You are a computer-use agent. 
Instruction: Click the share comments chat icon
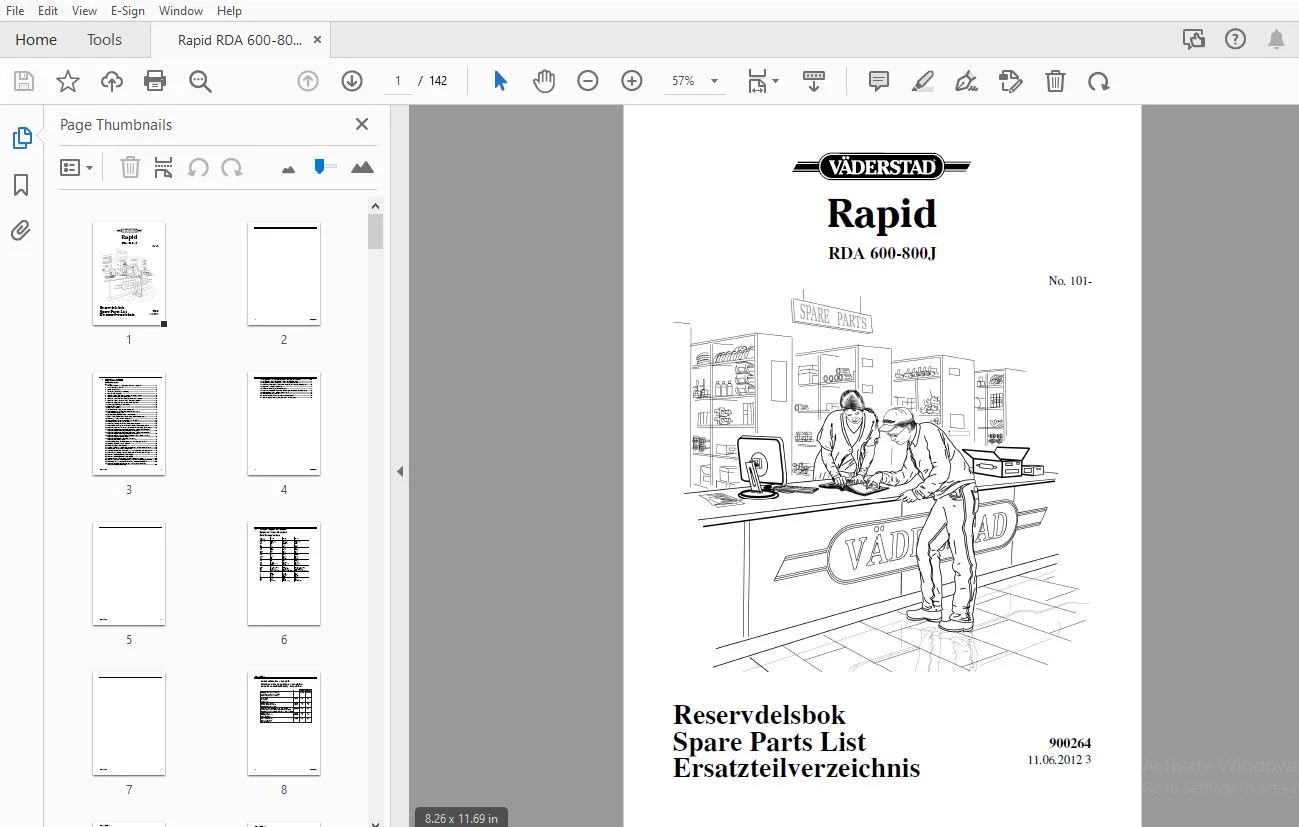[x=1193, y=40]
